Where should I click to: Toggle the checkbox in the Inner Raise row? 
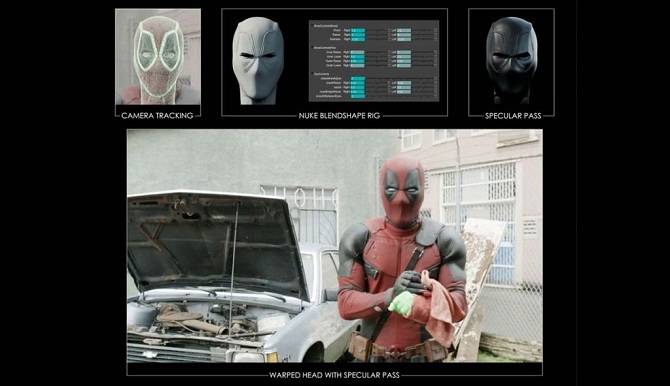389,52
